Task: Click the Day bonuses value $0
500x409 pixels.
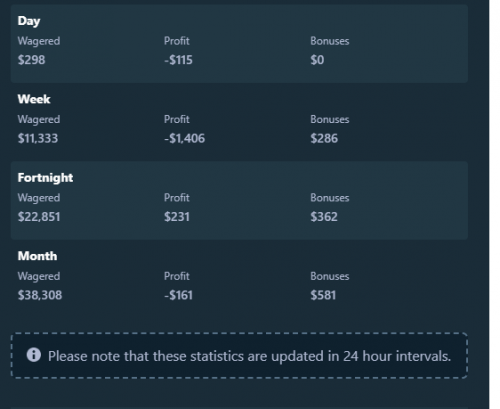Action: 317,60
